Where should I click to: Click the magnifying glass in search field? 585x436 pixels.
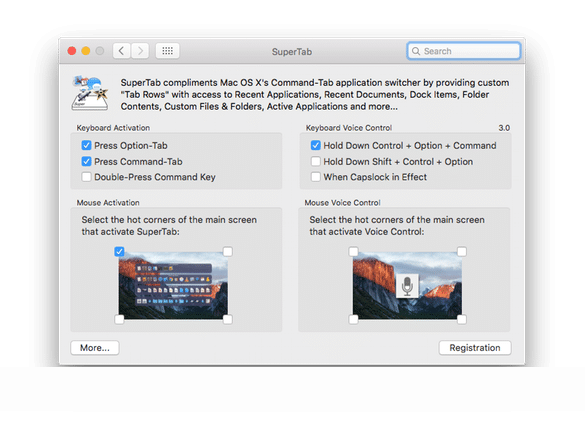416,51
